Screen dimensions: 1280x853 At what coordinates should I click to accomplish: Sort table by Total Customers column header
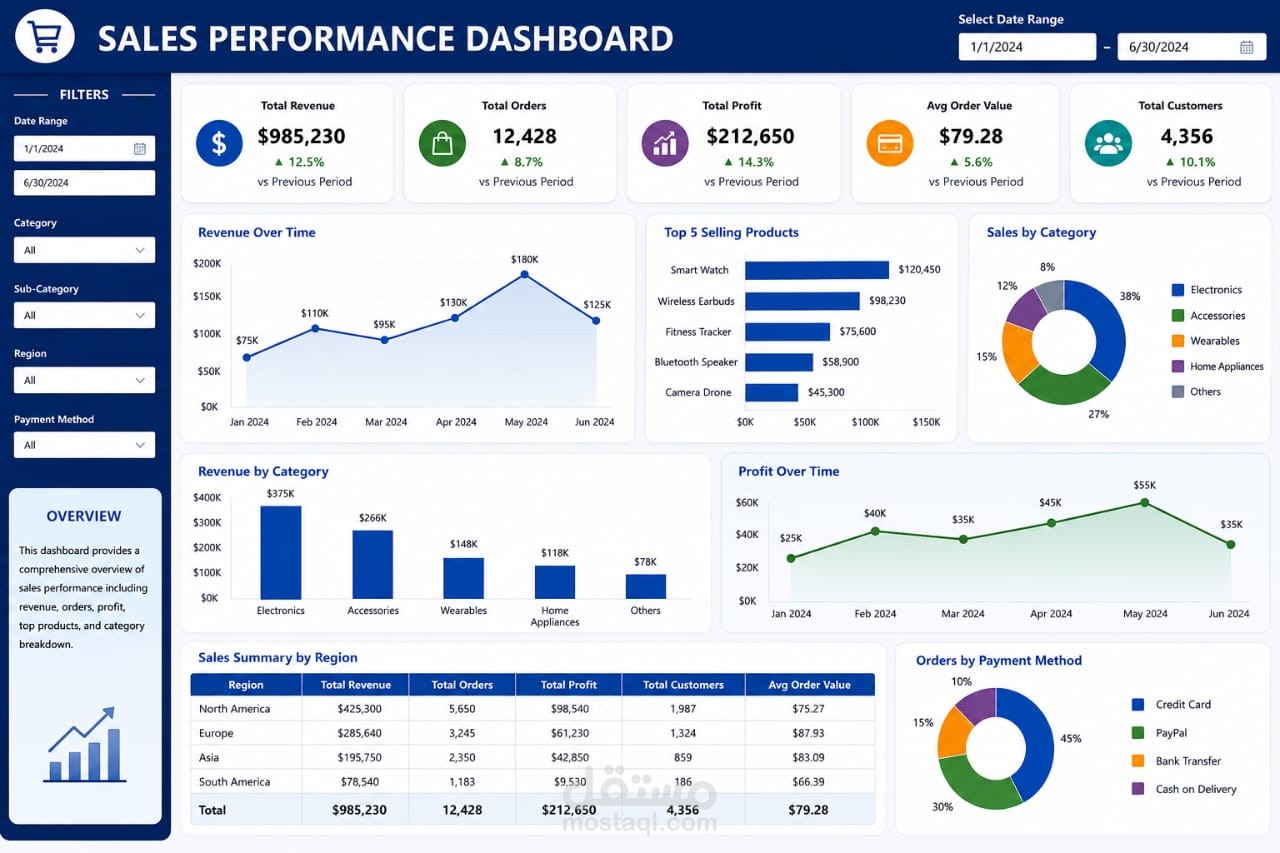683,685
